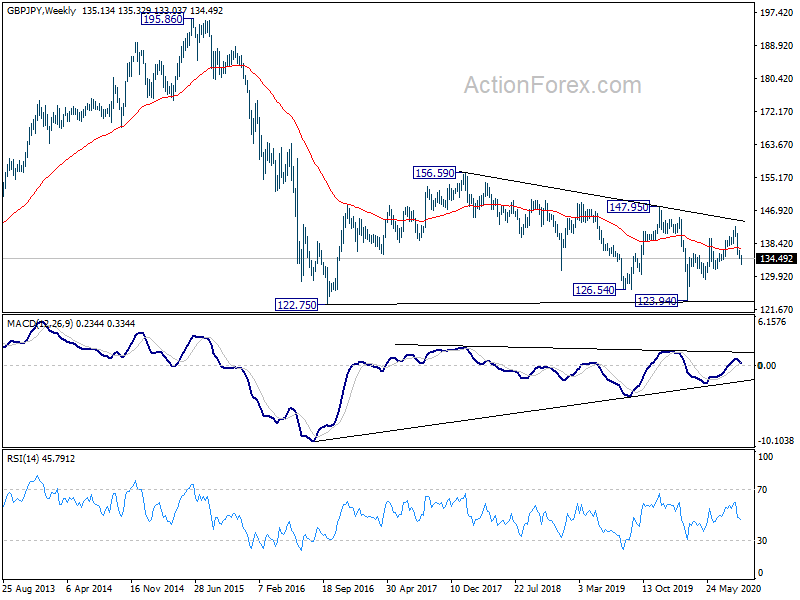This screenshot has height=600, width=800.
Task: Click the 188.920 price axis value
Action: [x=776, y=46]
